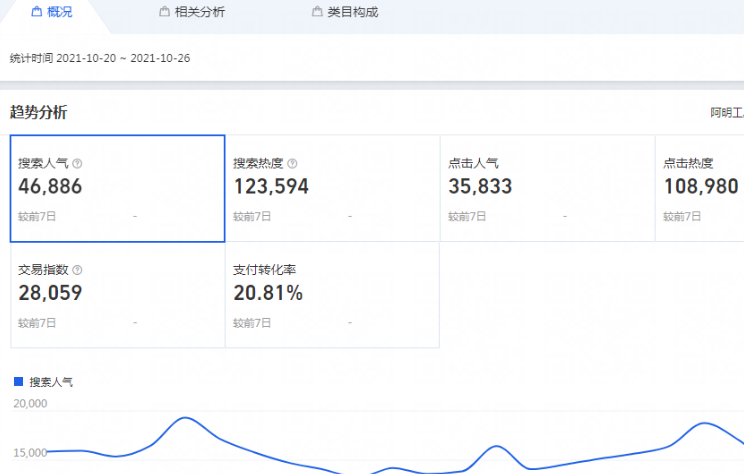The image size is (744, 474).
Task: Click the value 46,886
Action: [50, 186]
